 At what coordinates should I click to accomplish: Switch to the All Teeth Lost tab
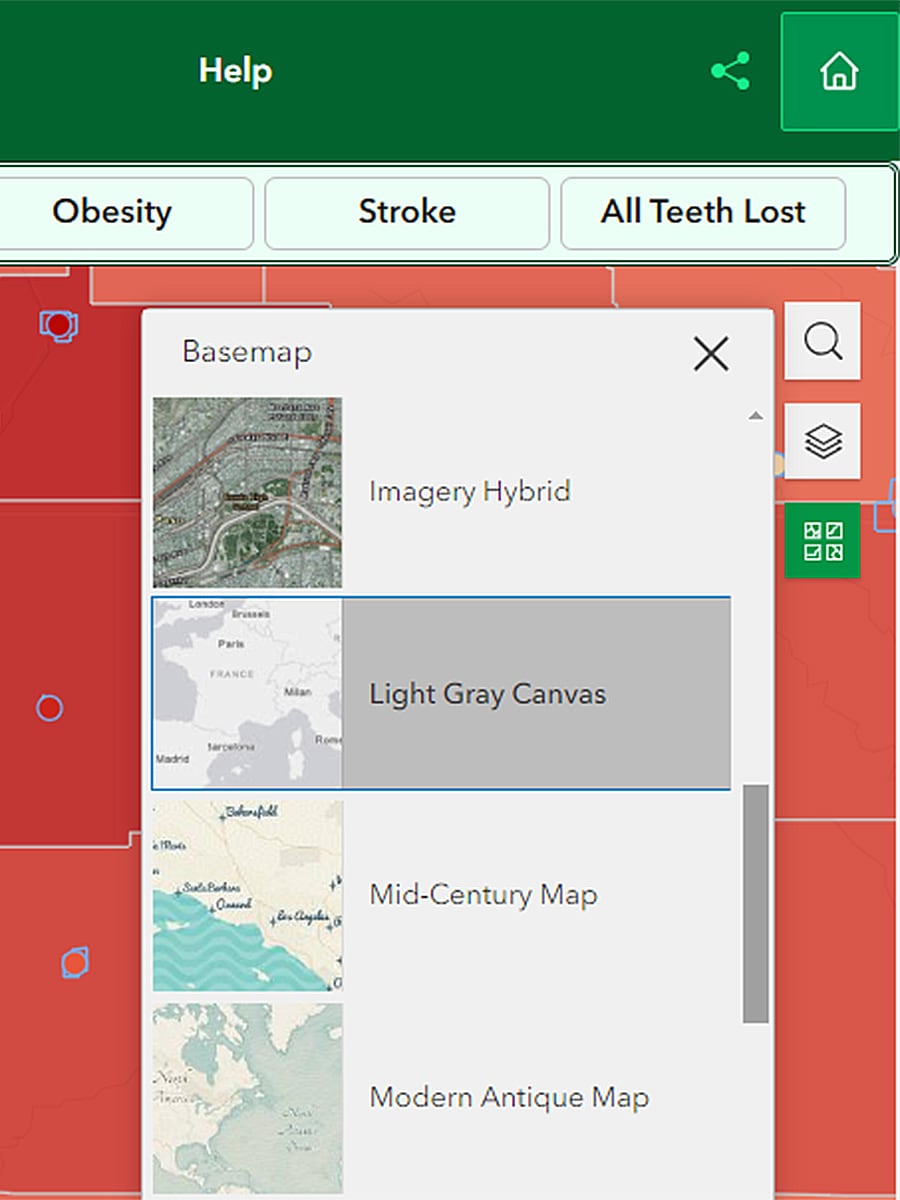tap(702, 212)
